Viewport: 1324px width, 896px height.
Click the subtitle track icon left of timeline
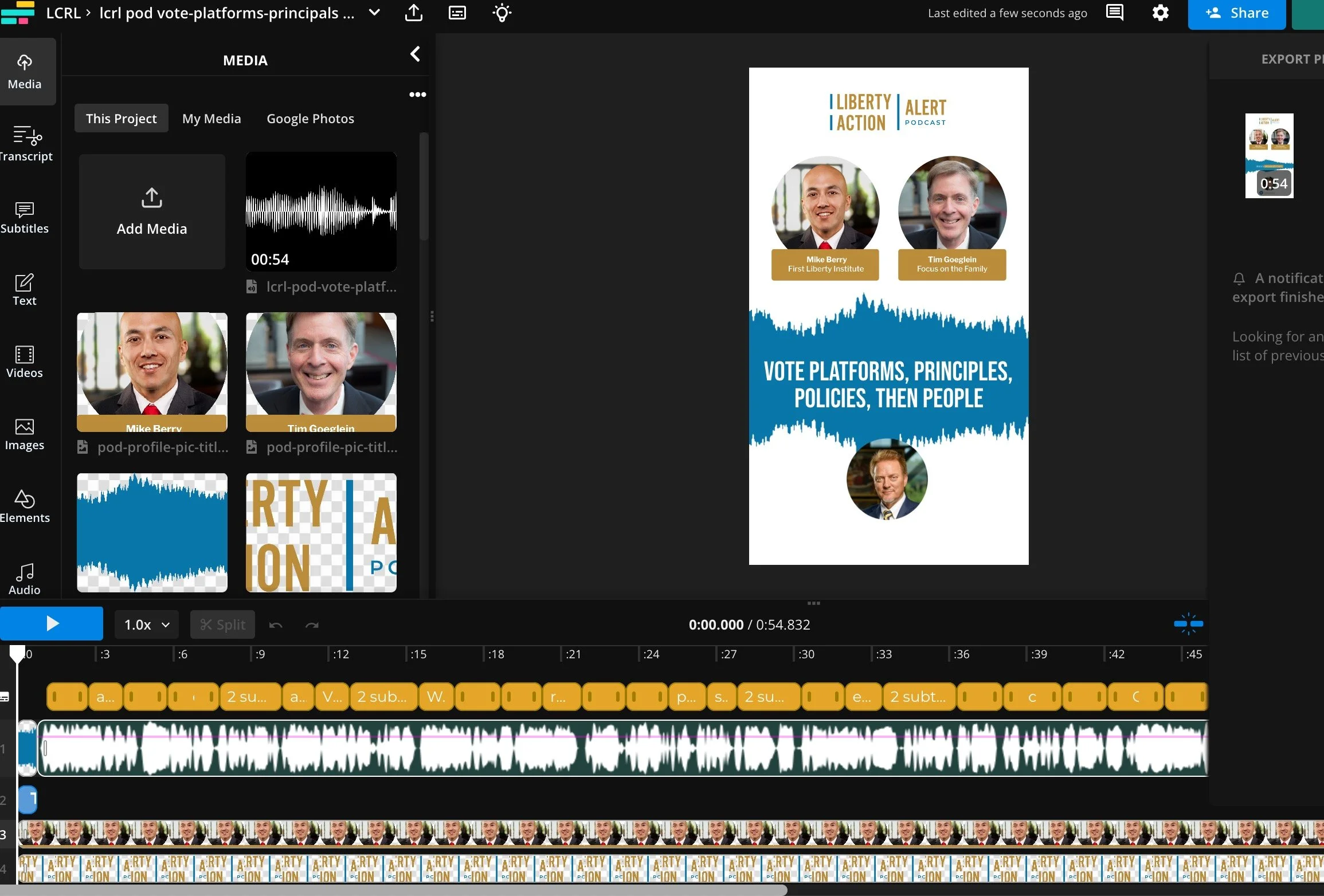pyautogui.click(x=5, y=697)
